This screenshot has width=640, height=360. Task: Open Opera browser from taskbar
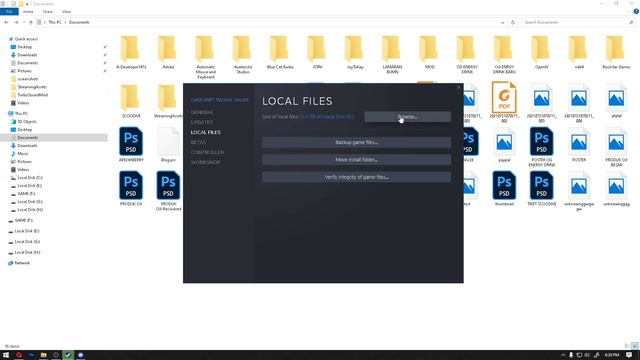(18, 355)
